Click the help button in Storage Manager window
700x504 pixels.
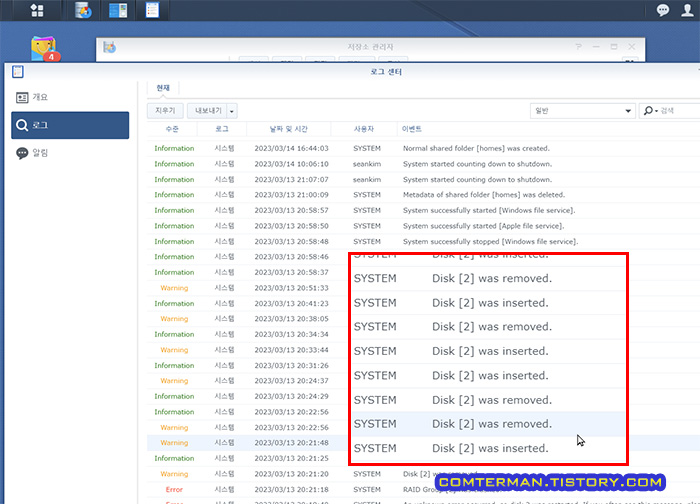tap(579, 46)
